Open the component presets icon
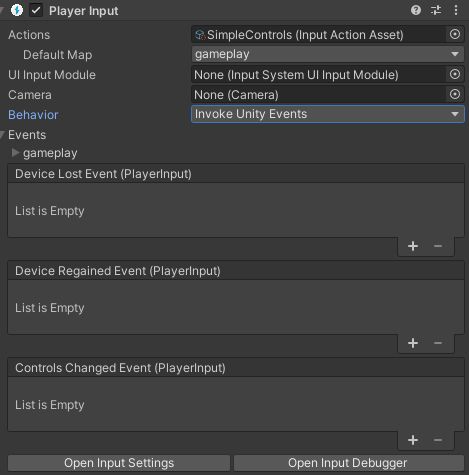This screenshot has width=469, height=475. click(x=436, y=10)
